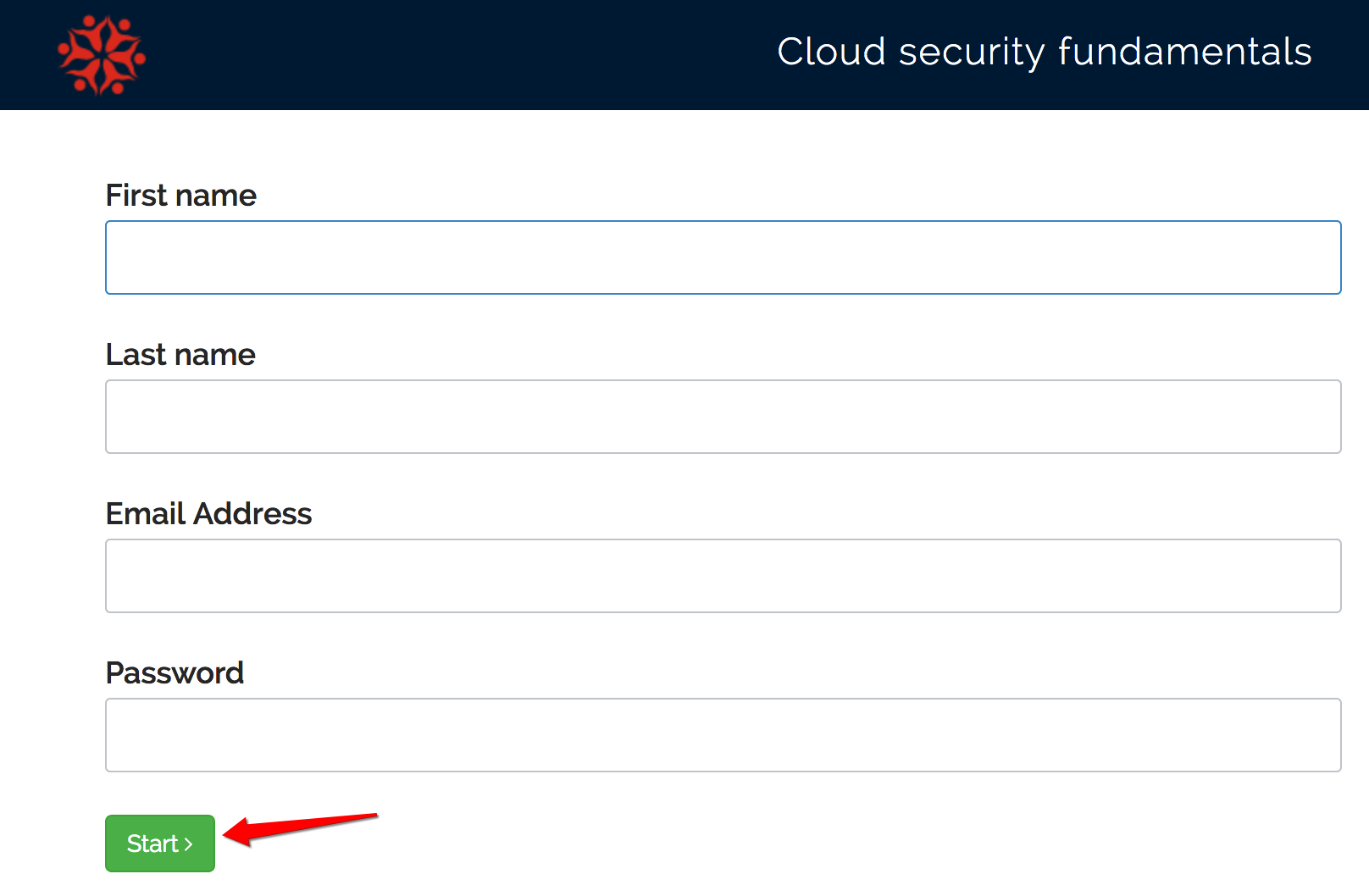Click the word "security" in the header title
1369x896 pixels.
972,53
